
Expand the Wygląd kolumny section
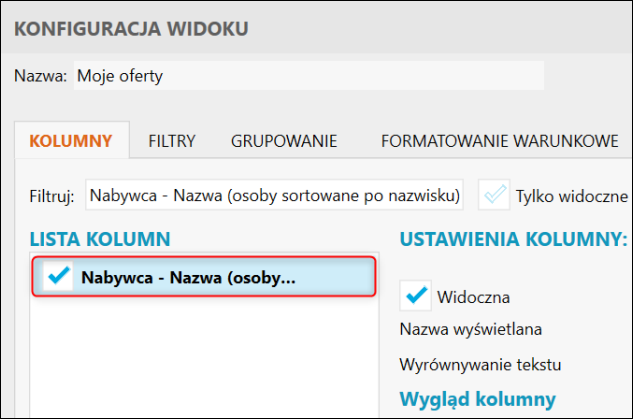point(477,400)
